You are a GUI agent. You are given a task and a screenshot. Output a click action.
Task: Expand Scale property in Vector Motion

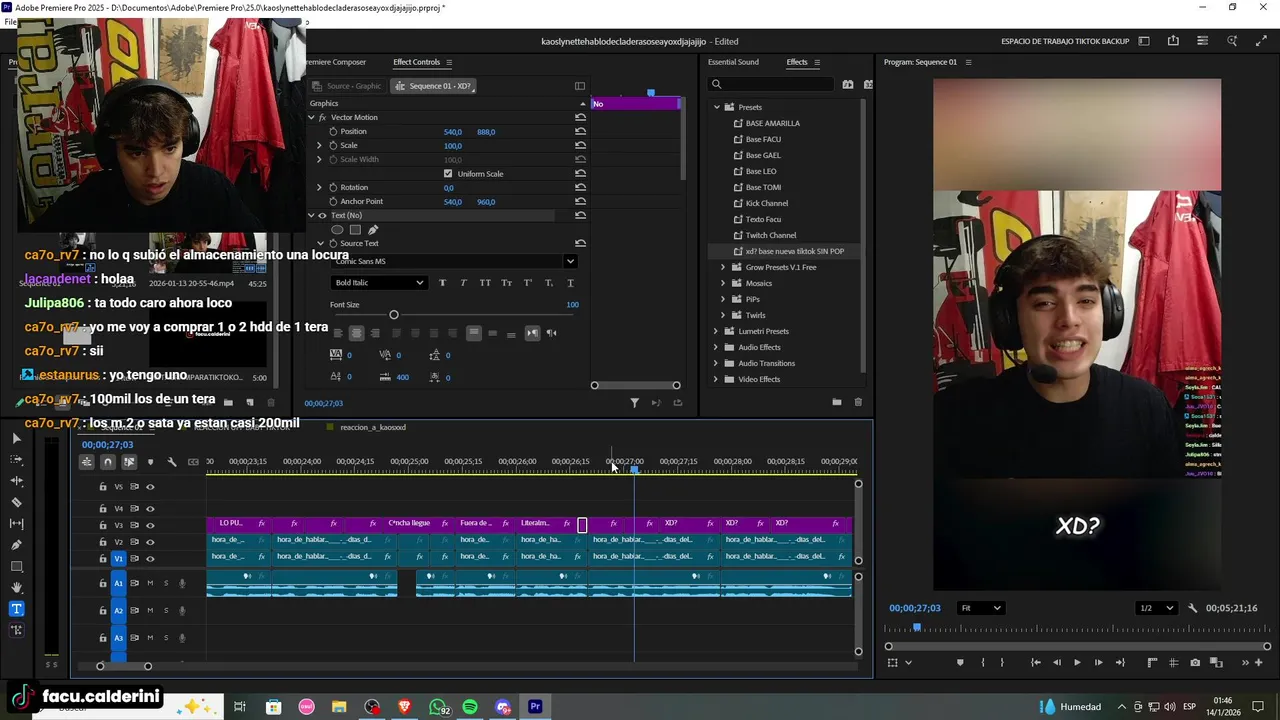[x=320, y=146]
